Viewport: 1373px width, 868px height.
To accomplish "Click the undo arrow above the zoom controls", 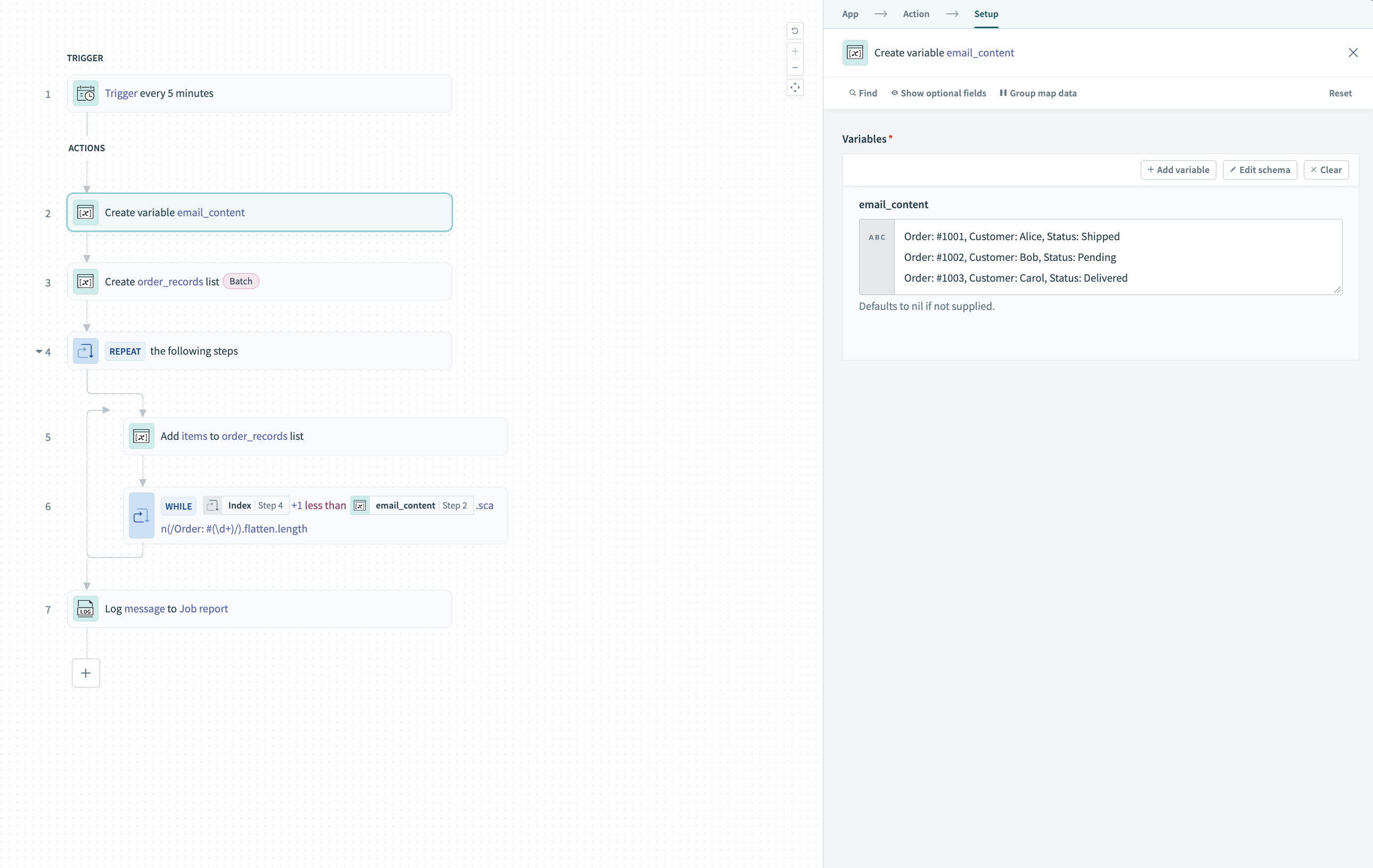I will (x=795, y=31).
